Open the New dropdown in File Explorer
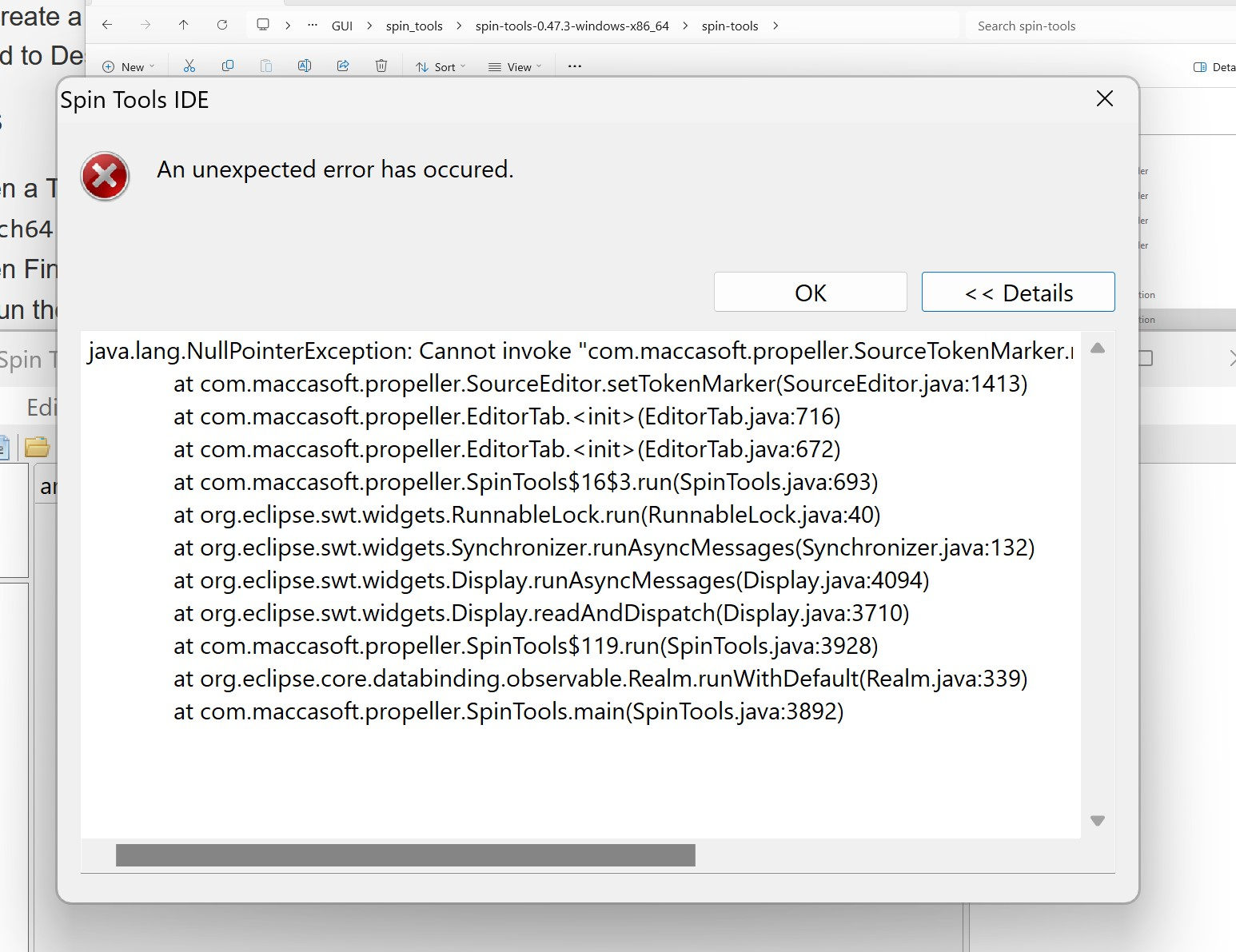 [129, 67]
